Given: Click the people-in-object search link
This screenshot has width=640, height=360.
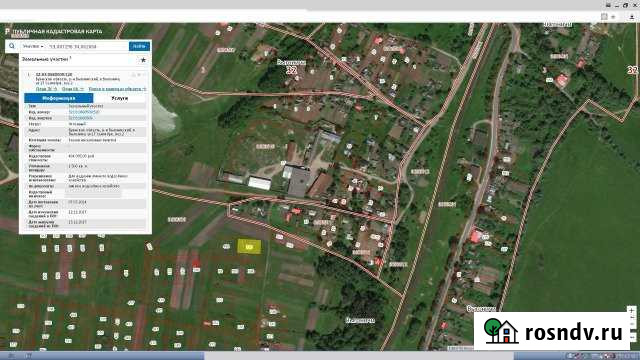Looking at the screenshot, I should point(117,89).
